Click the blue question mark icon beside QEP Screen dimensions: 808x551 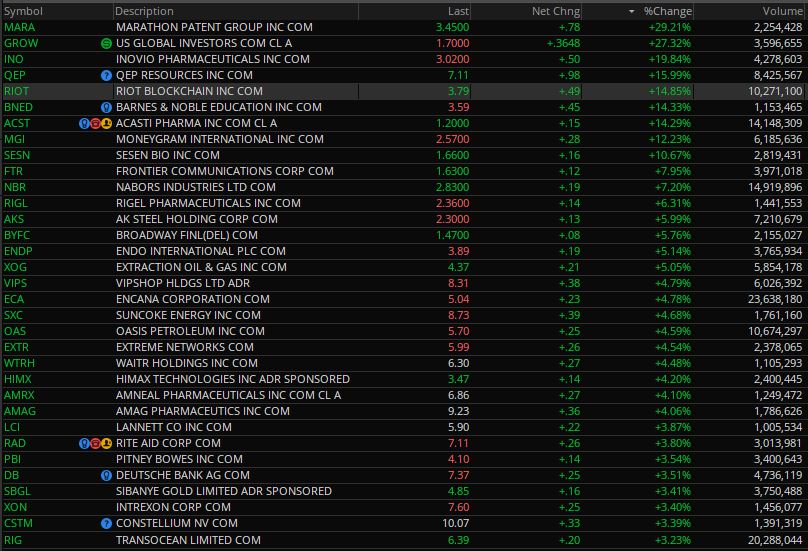pyautogui.click(x=106, y=76)
